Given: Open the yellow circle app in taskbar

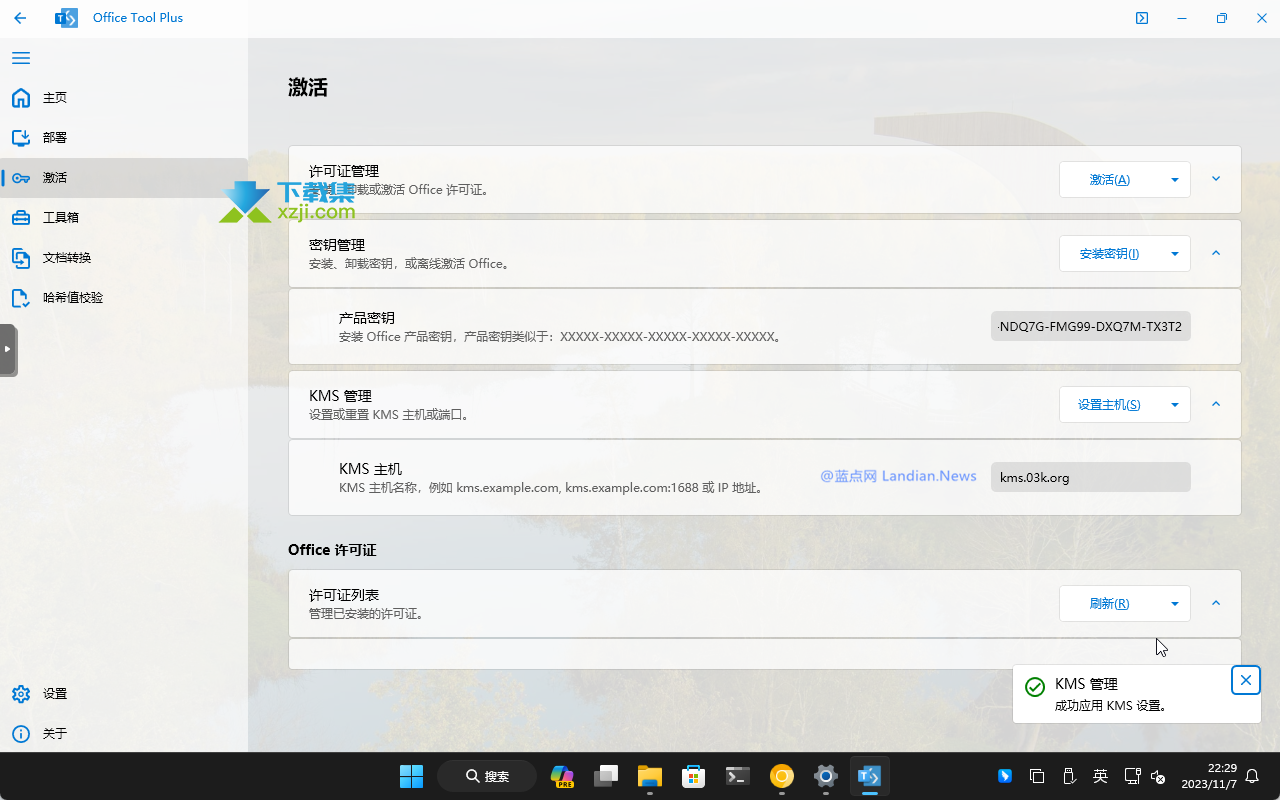Looking at the screenshot, I should pyautogui.click(x=782, y=776).
